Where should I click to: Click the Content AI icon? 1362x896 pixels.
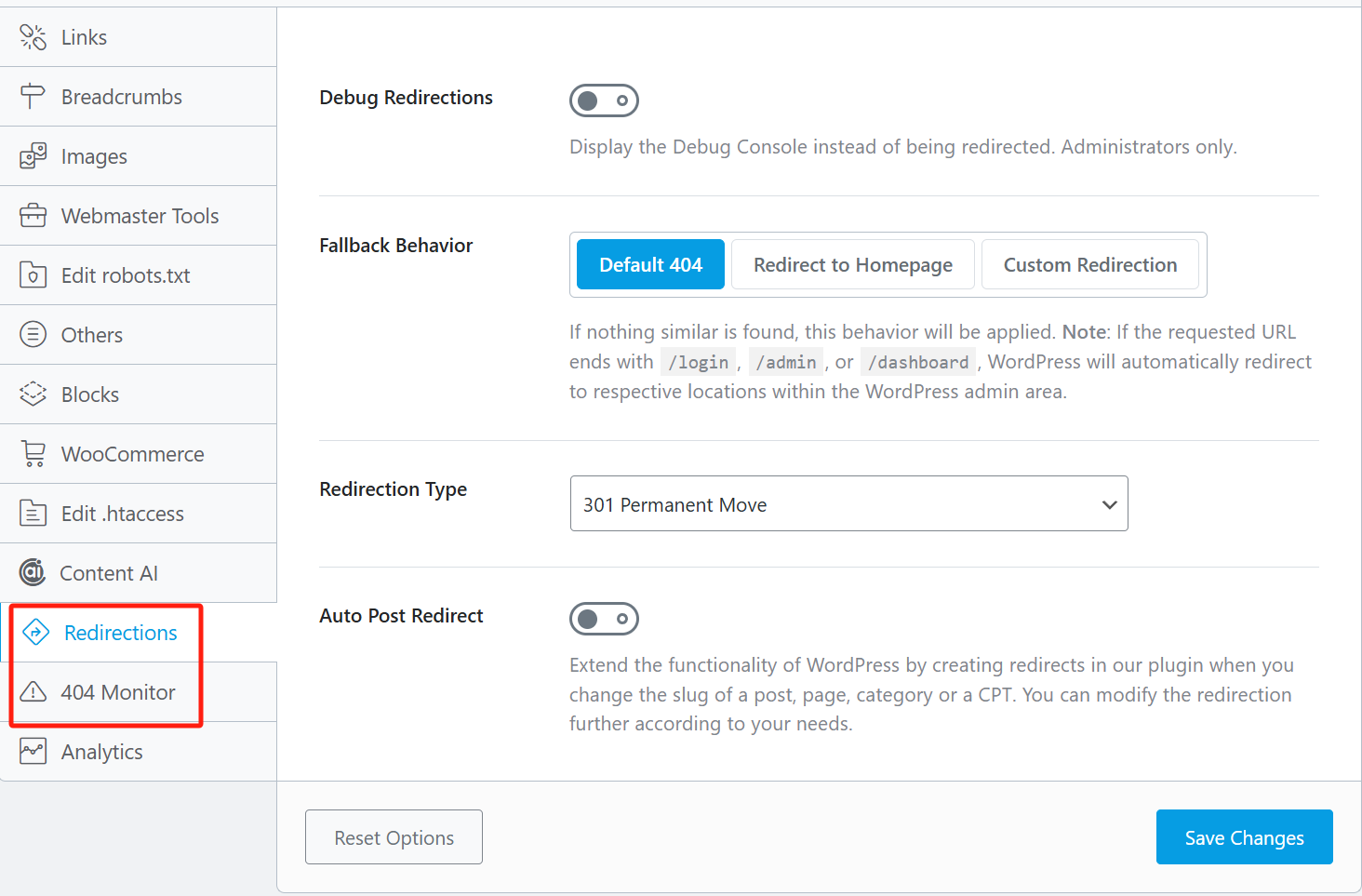pos(33,572)
